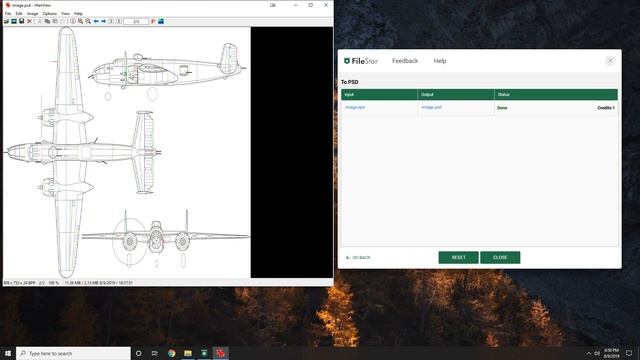Click the Save floppy disk icon in IrfanView

click(22, 21)
